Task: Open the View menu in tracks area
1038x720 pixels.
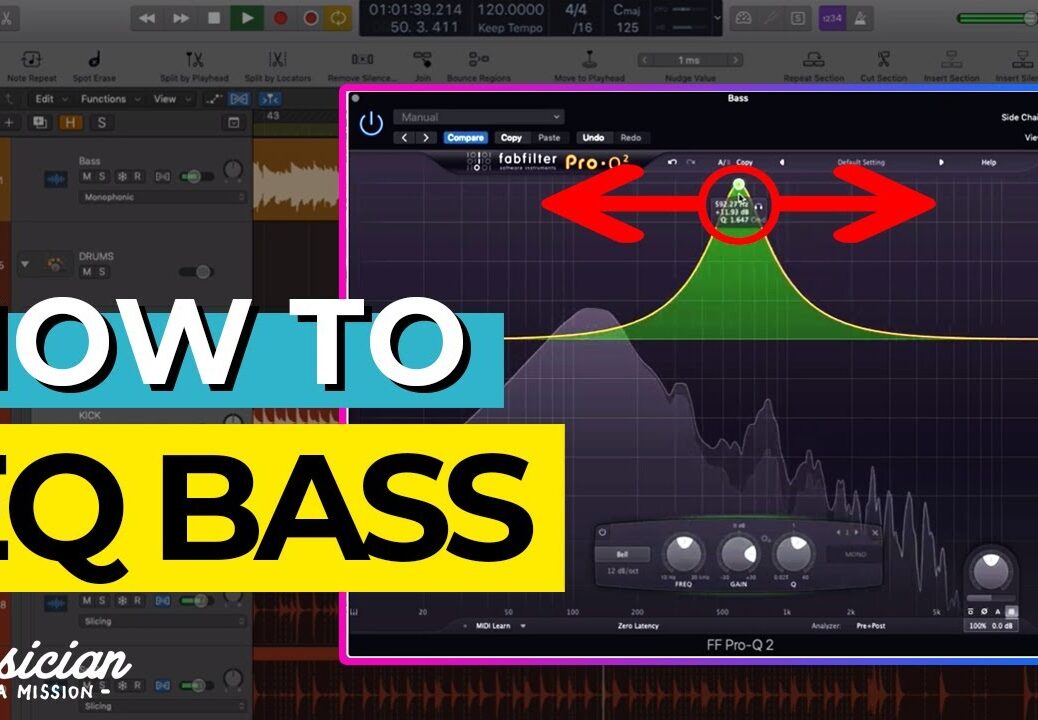Action: (172, 99)
